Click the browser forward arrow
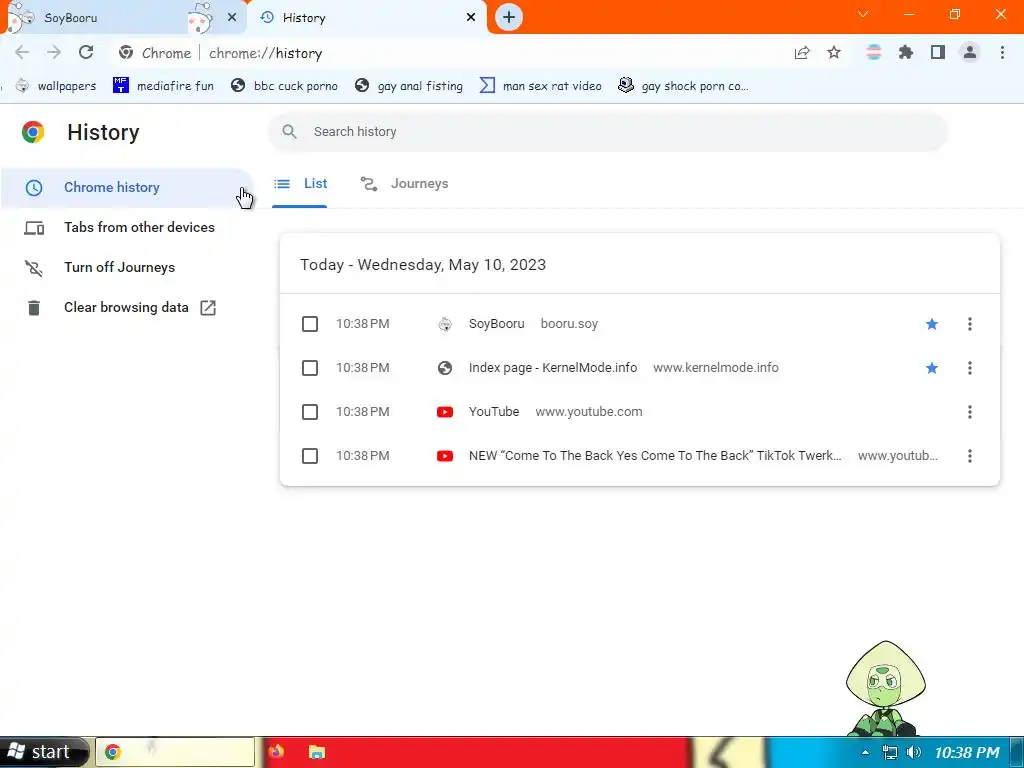 click(54, 53)
